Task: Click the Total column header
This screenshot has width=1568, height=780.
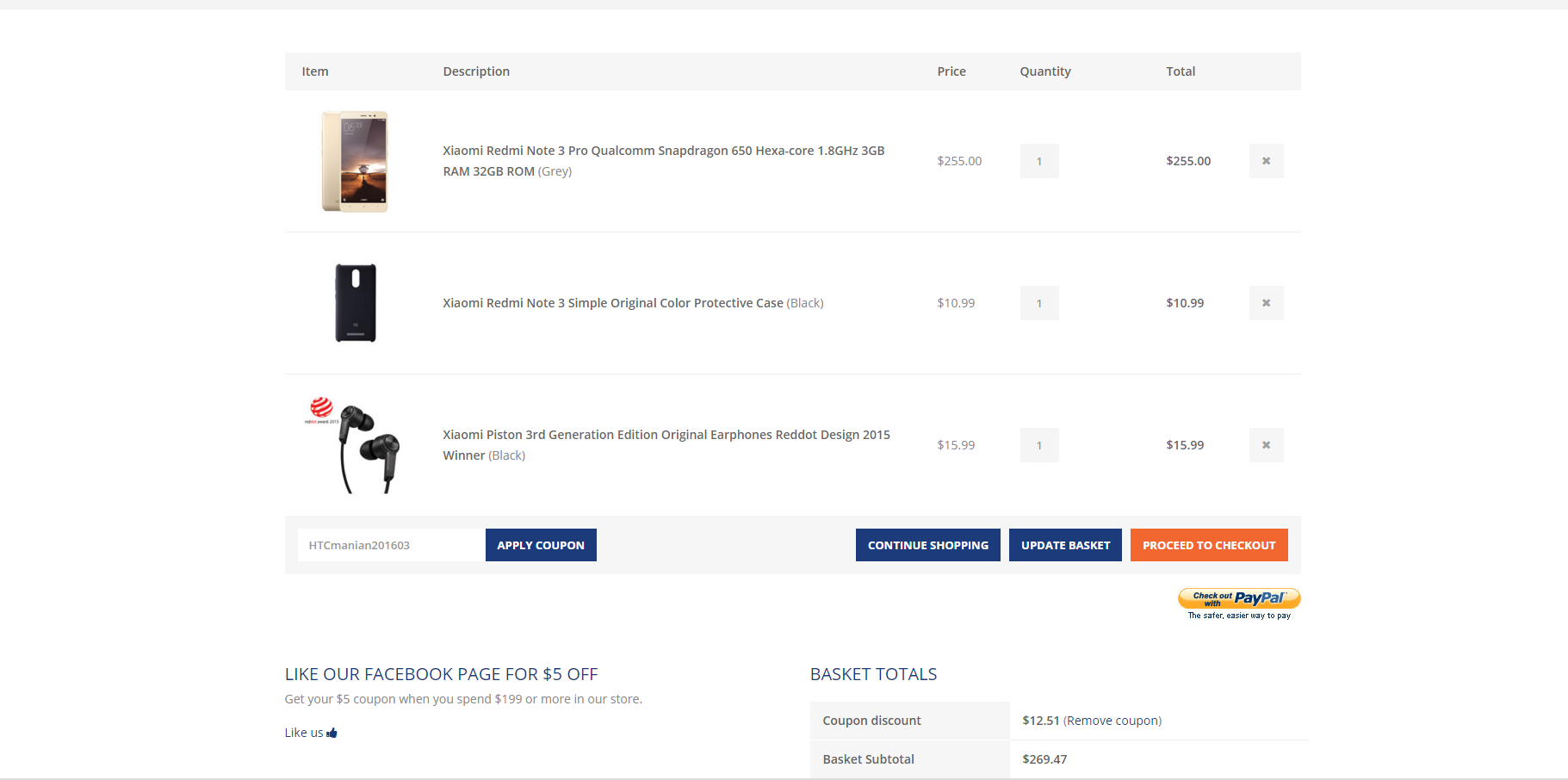Action: (x=1181, y=71)
